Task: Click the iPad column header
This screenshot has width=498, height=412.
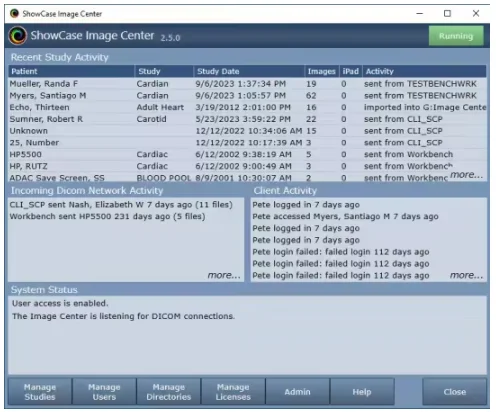Action: point(351,71)
